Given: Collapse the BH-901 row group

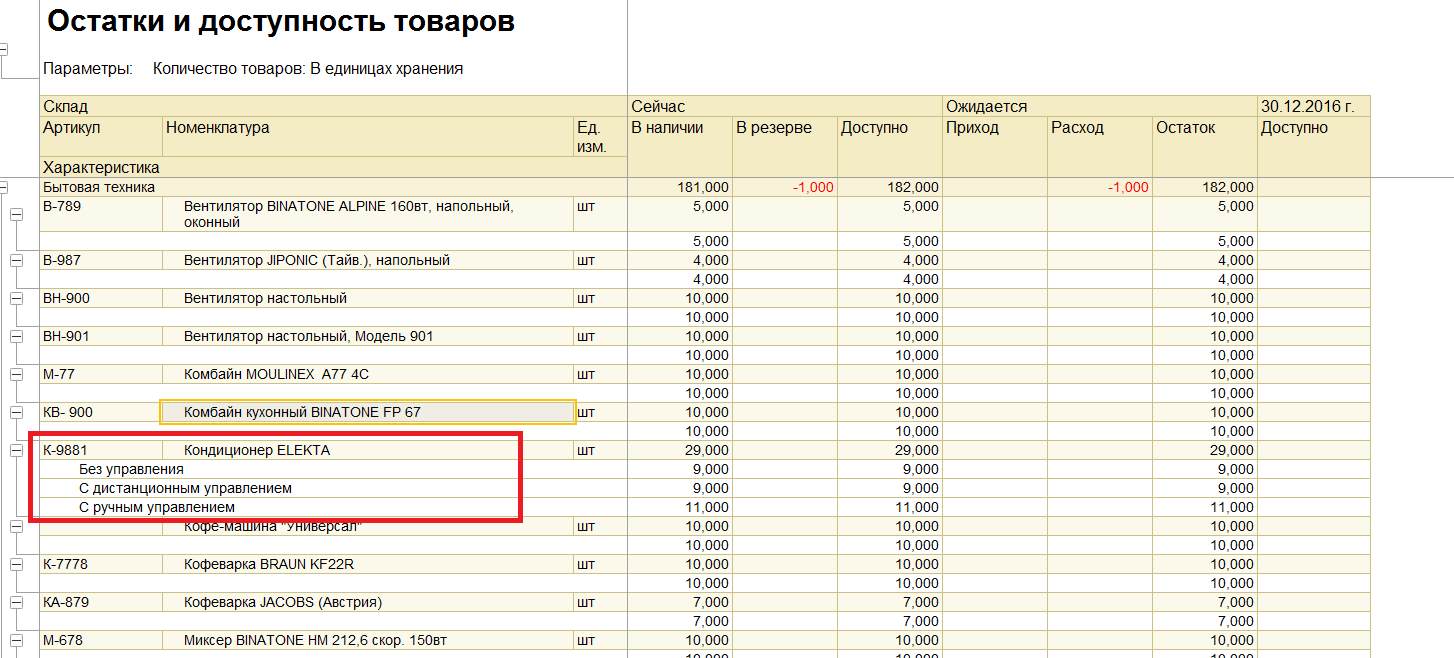Looking at the screenshot, I should [x=16, y=336].
